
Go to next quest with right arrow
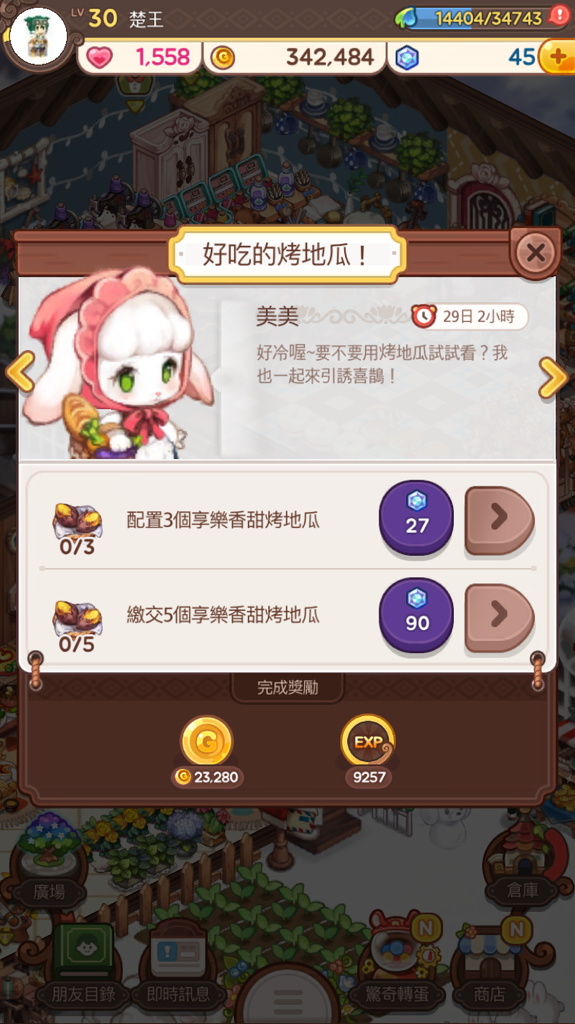coord(553,377)
